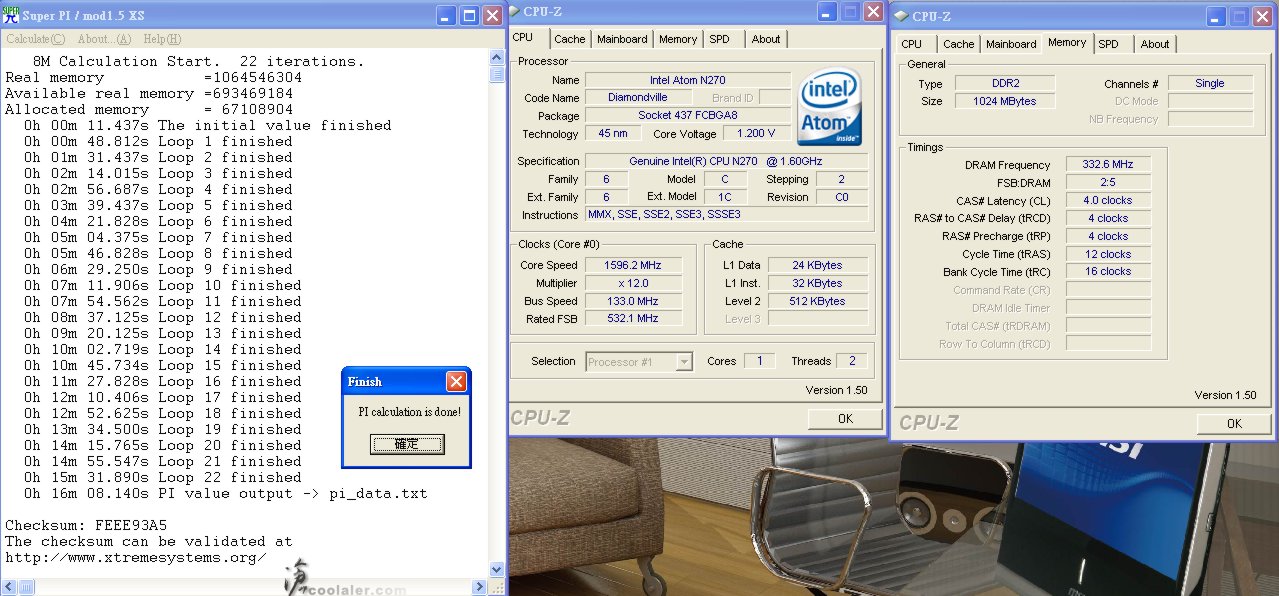Confirm the Finish dialog with the 確定 button
The height and width of the screenshot is (596, 1279).
pyautogui.click(x=407, y=444)
